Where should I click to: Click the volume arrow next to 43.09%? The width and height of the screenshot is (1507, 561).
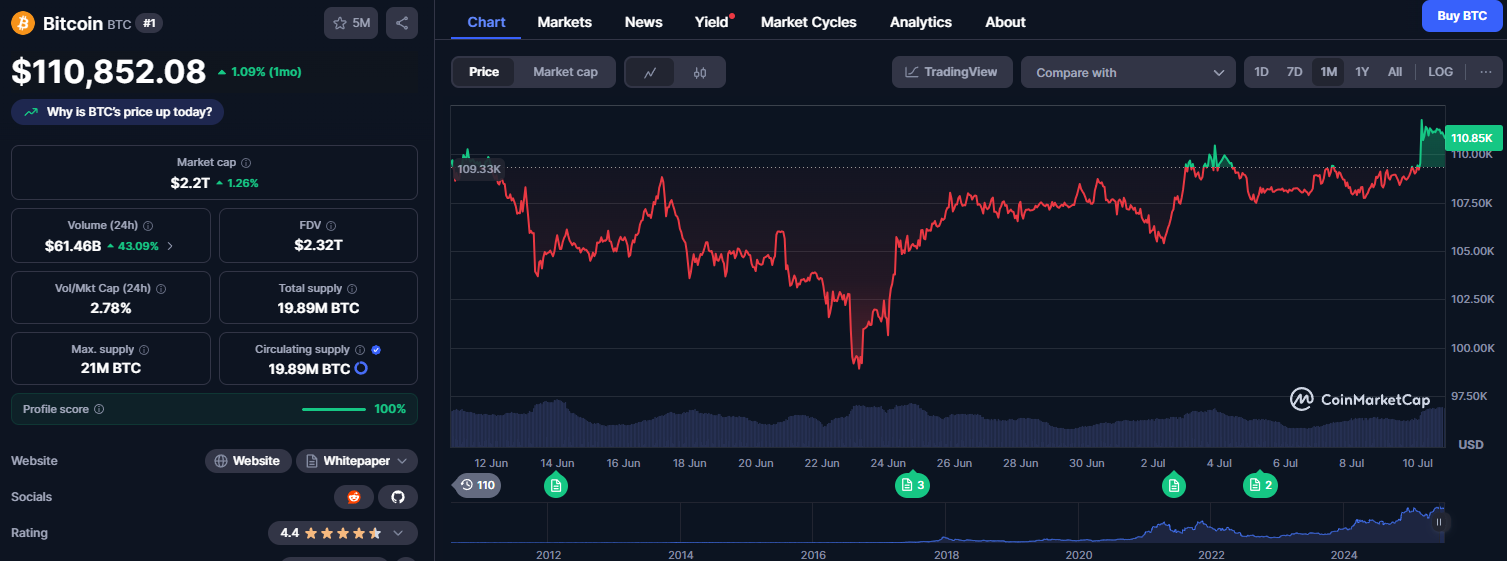(169, 245)
